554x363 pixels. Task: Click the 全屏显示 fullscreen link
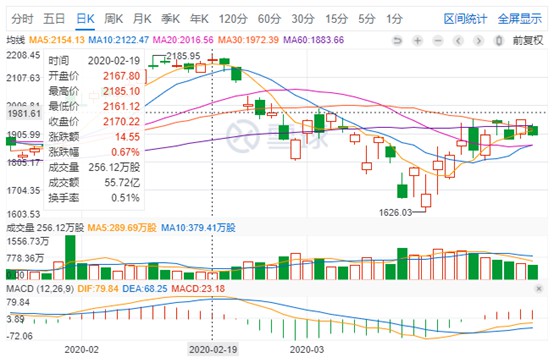pos(519,19)
